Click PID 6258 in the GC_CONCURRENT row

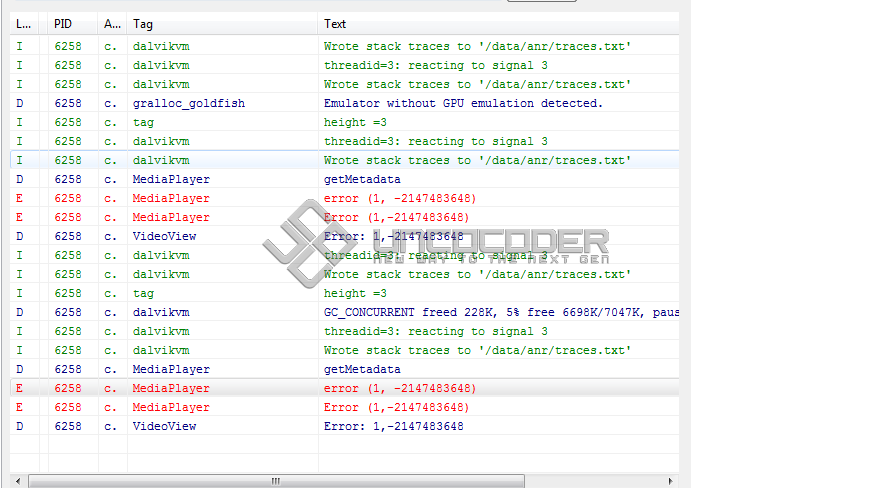click(x=68, y=312)
